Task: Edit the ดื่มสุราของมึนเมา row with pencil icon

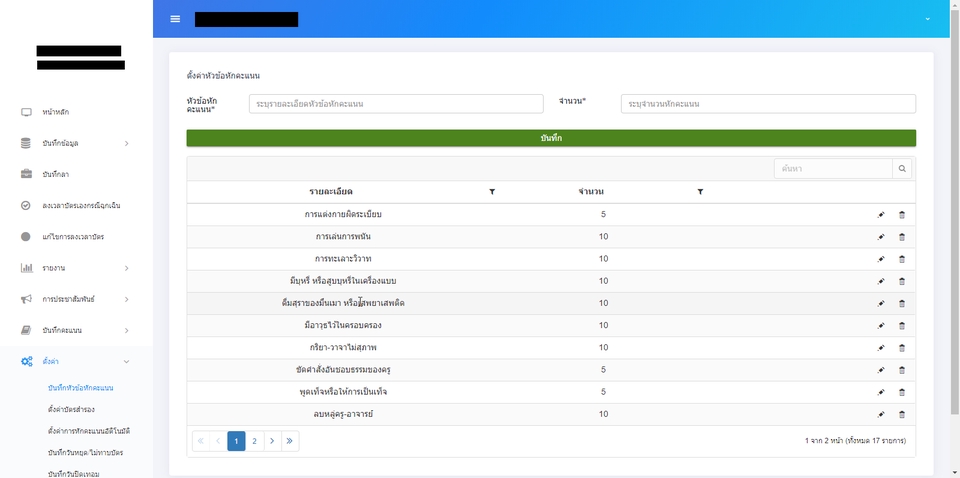Action: pyautogui.click(x=881, y=304)
